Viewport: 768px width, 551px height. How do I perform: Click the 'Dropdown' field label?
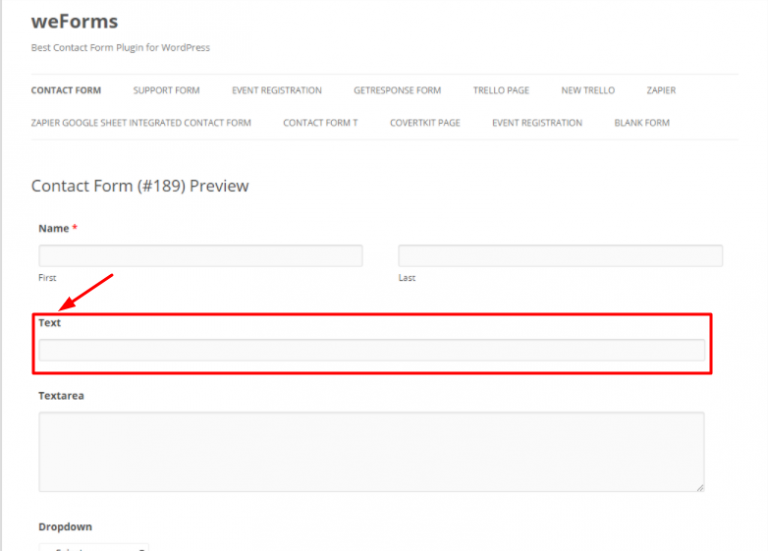(x=65, y=527)
